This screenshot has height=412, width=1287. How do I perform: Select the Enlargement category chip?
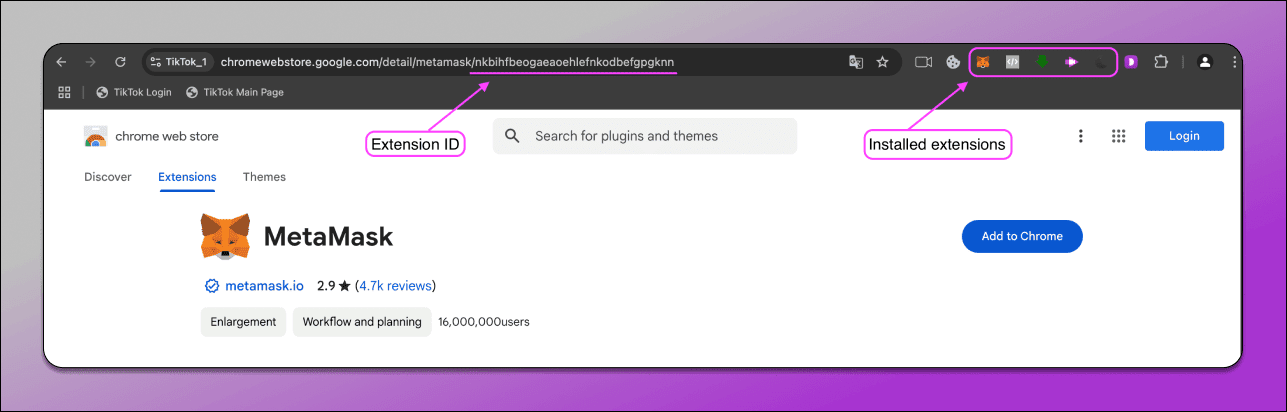243,322
